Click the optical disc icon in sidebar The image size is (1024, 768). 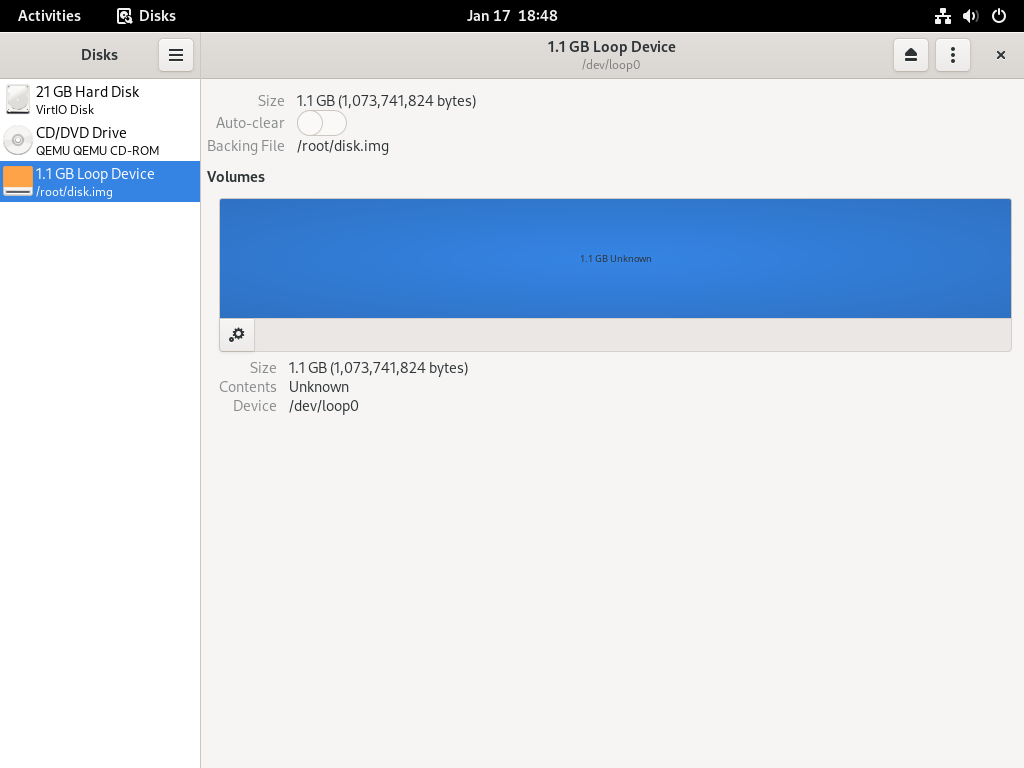pos(18,140)
